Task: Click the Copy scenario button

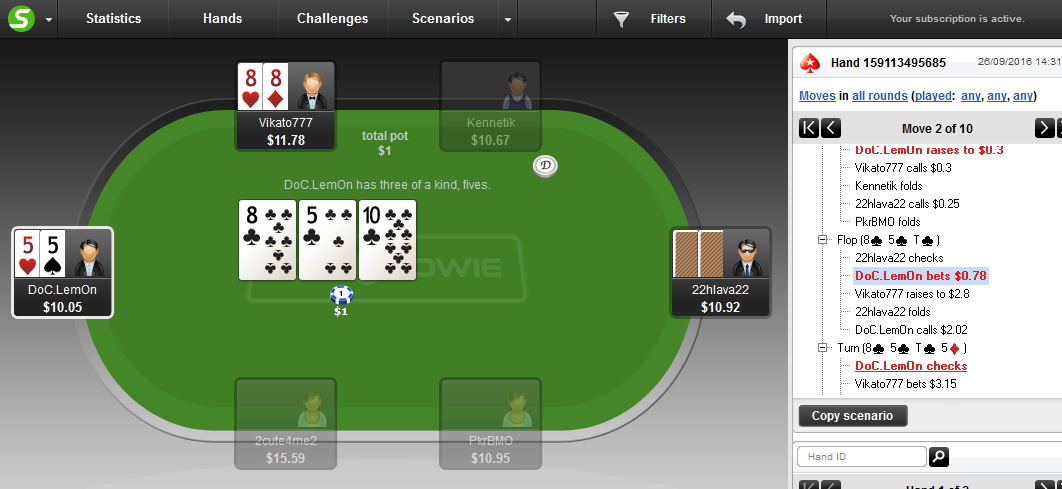Action: [853, 416]
